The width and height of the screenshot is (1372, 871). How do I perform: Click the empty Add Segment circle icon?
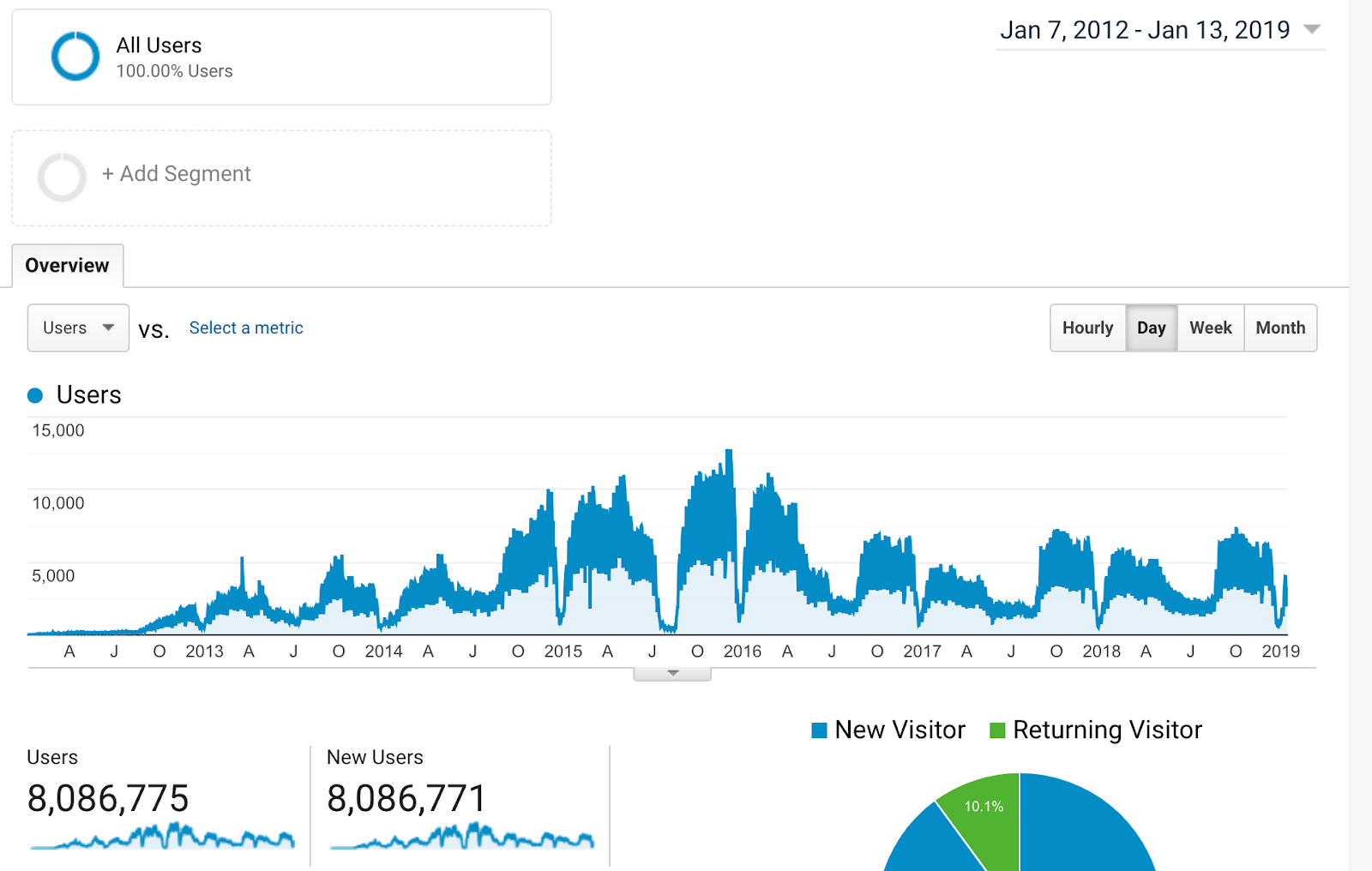[62, 177]
